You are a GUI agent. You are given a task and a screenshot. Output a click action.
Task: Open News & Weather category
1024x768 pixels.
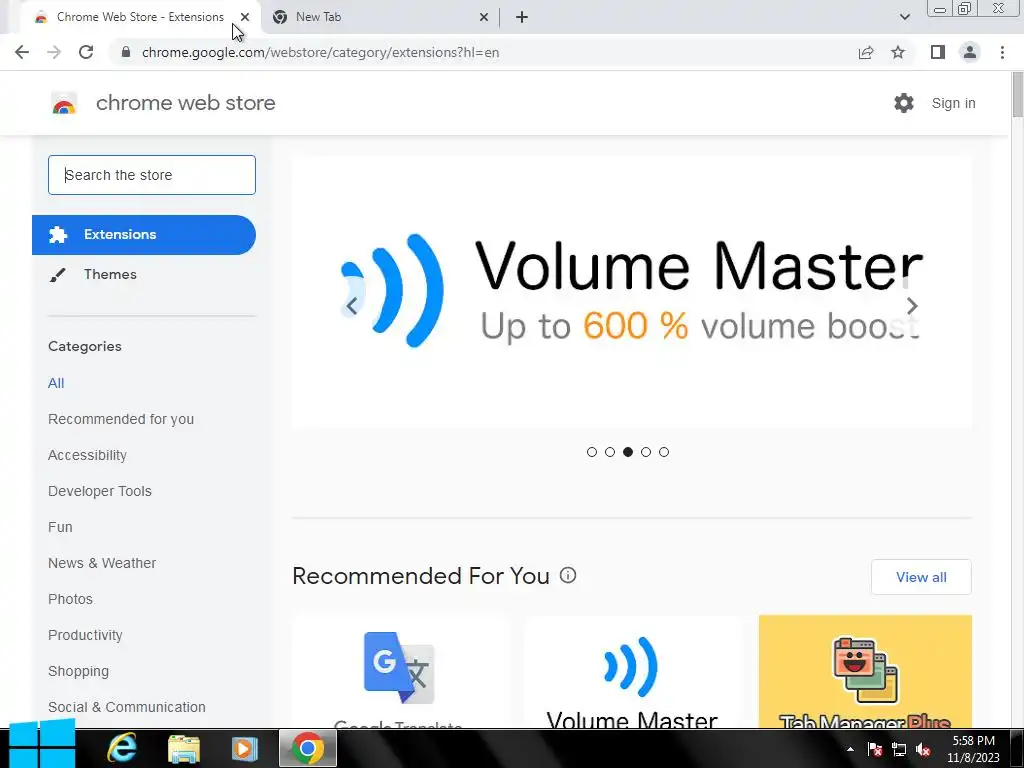coord(102,563)
